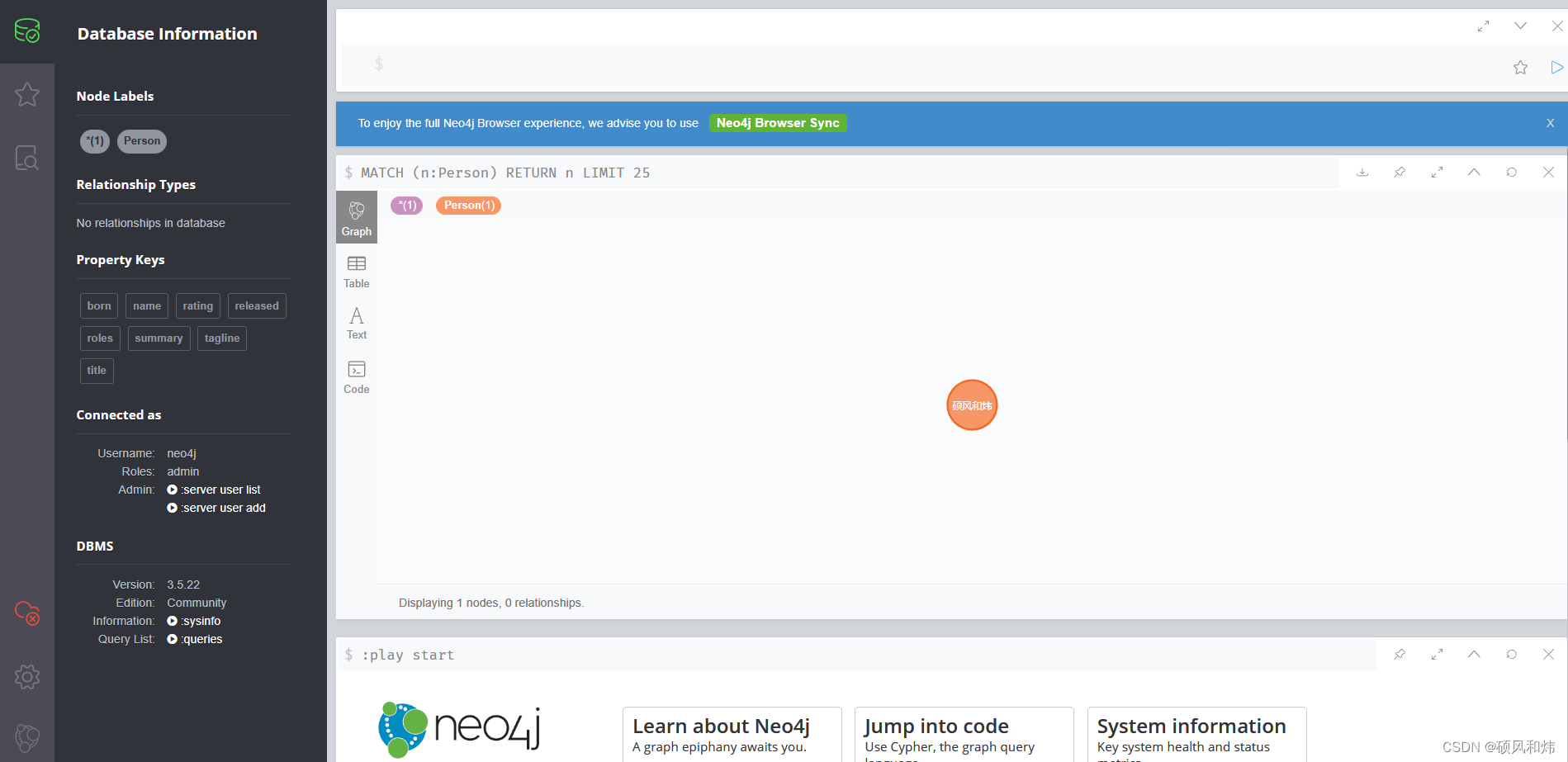This screenshot has height=762, width=1568.
Task: Clear the editor with its X icon
Action: pyautogui.click(x=1556, y=26)
